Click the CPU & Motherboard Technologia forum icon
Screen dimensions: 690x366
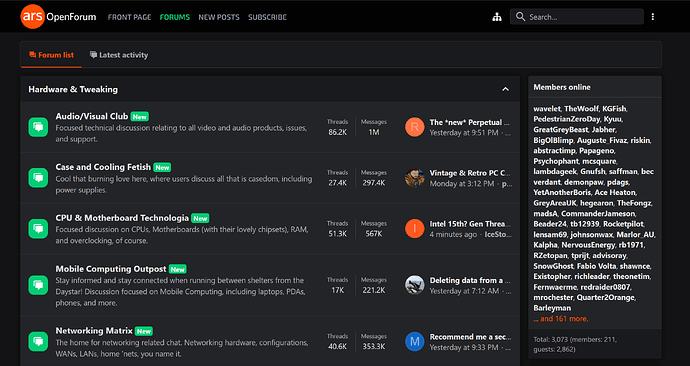pyautogui.click(x=38, y=229)
